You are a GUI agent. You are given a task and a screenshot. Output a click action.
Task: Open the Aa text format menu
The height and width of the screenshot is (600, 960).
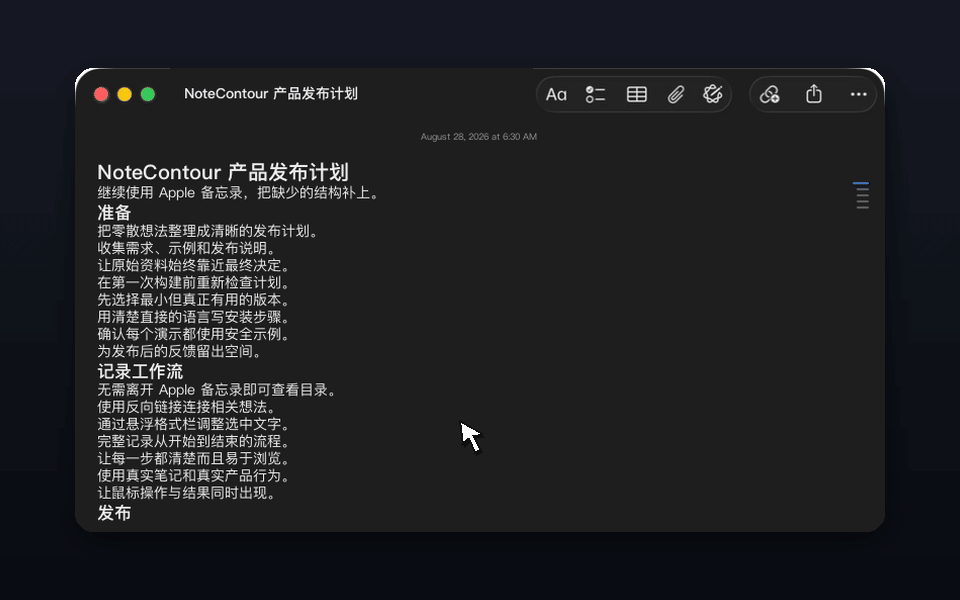[556, 94]
